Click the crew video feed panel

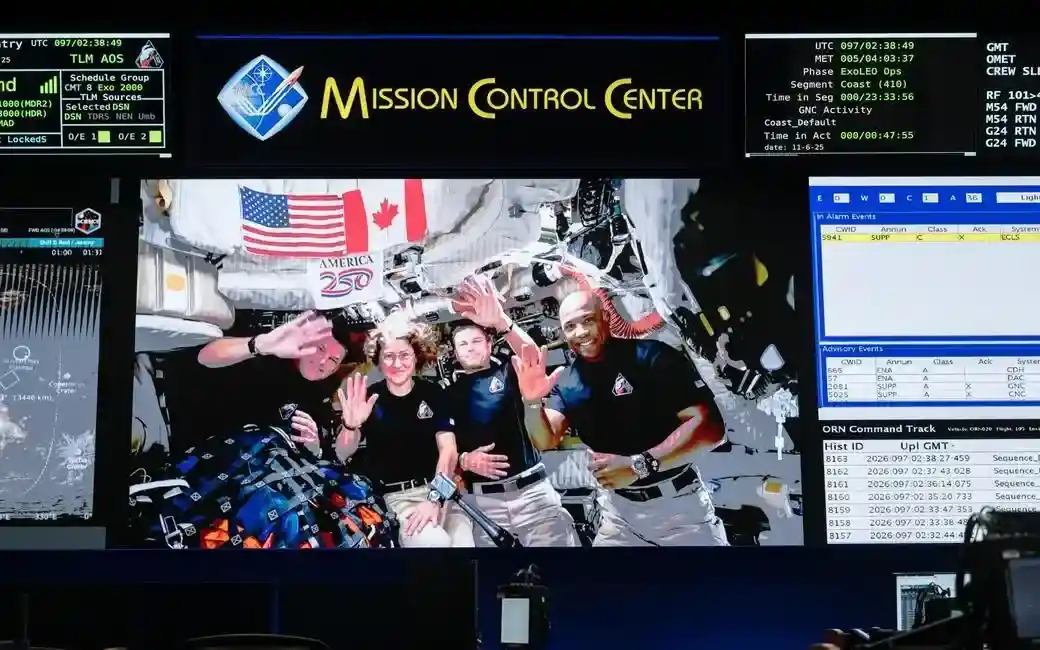coord(468,362)
